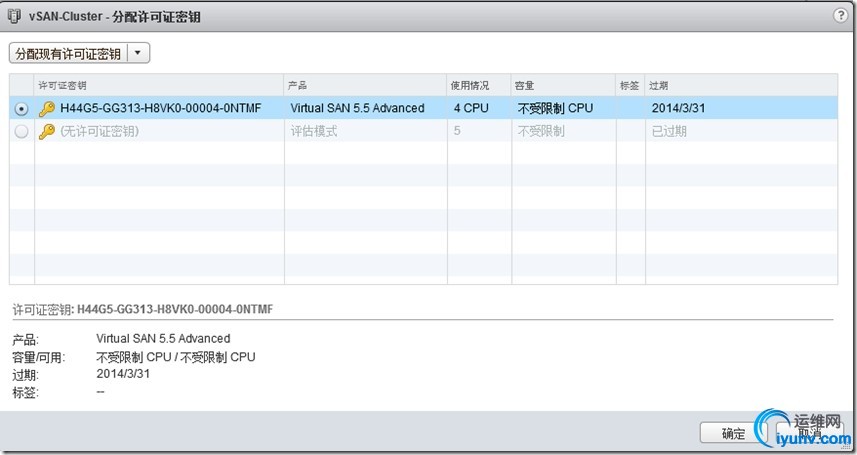Click license key heading in details section
The image size is (857, 455).
143,310
